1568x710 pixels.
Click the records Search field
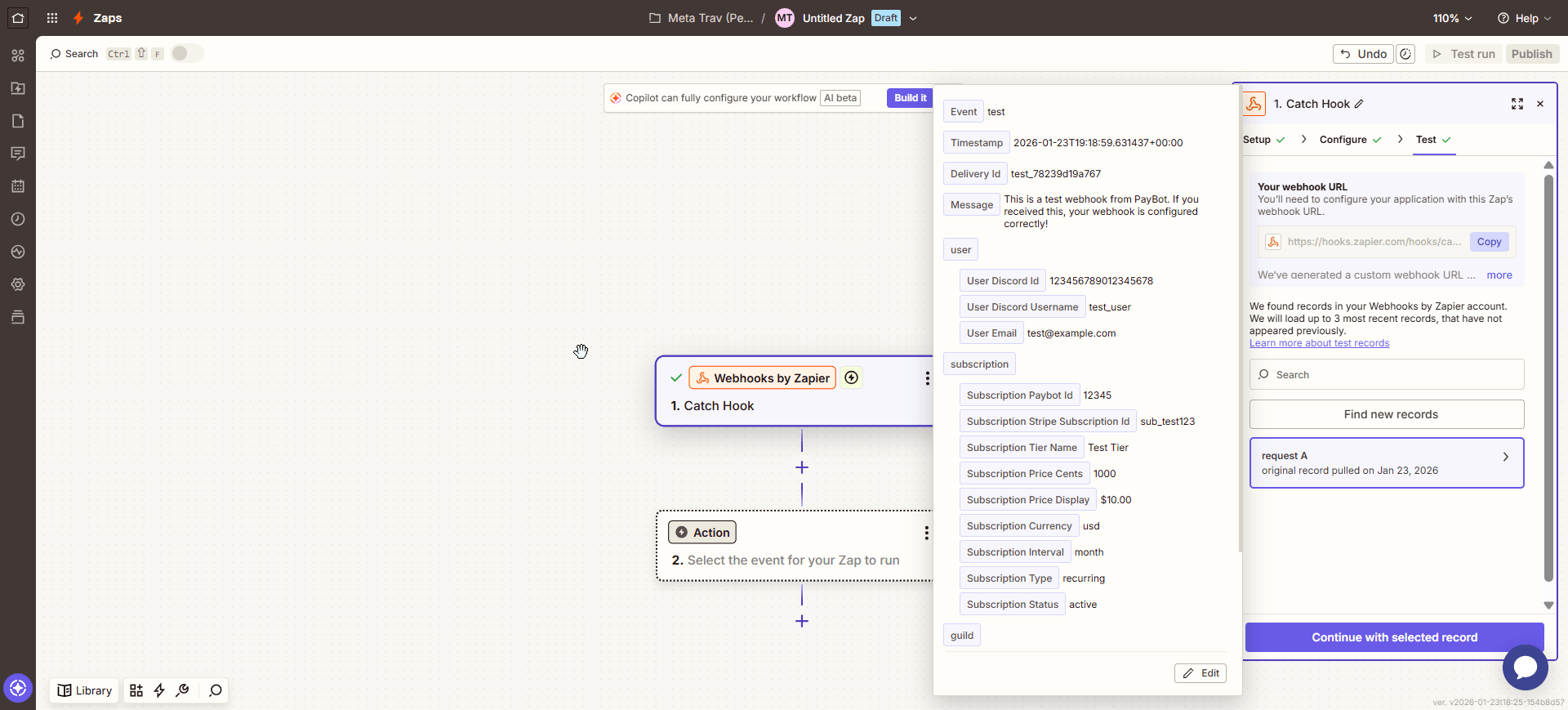coord(1387,374)
